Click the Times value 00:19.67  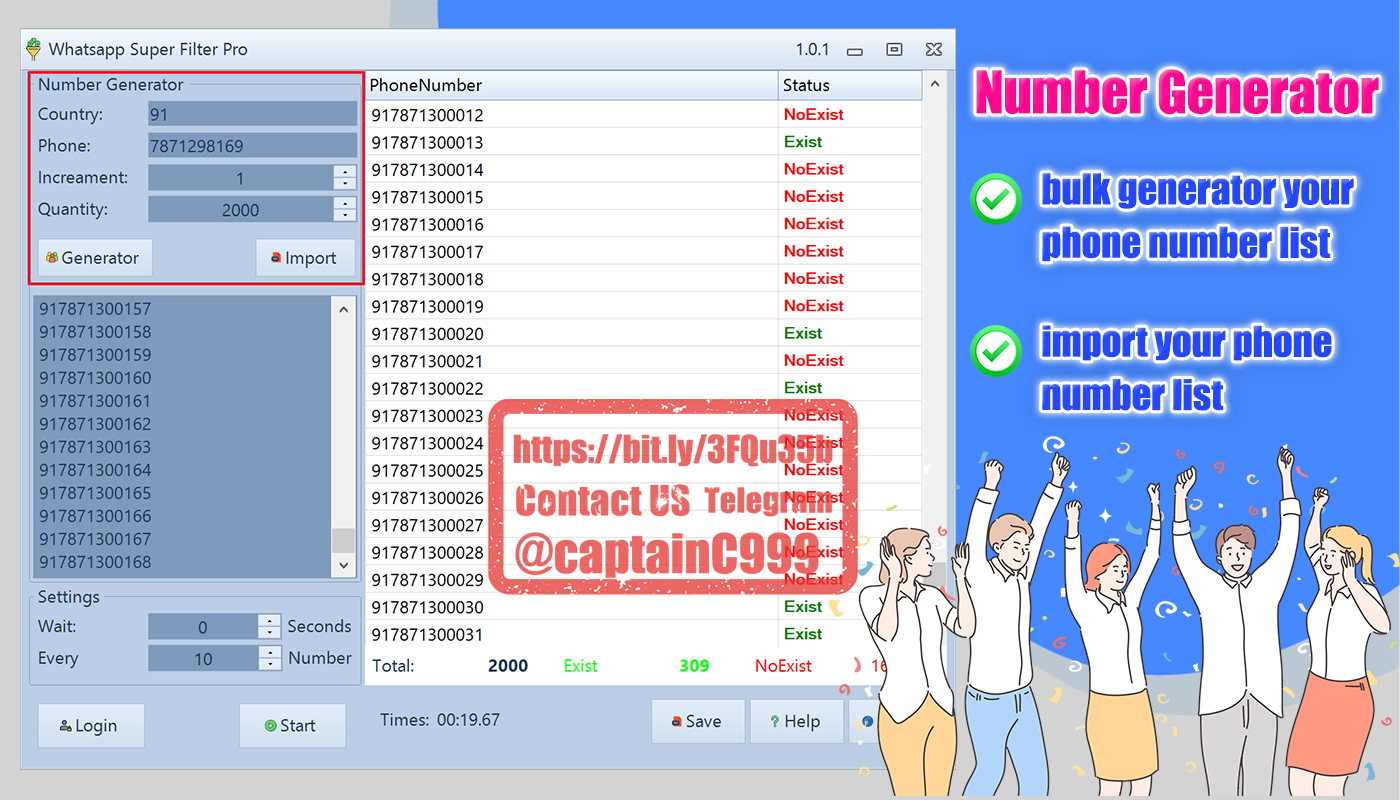coord(468,720)
